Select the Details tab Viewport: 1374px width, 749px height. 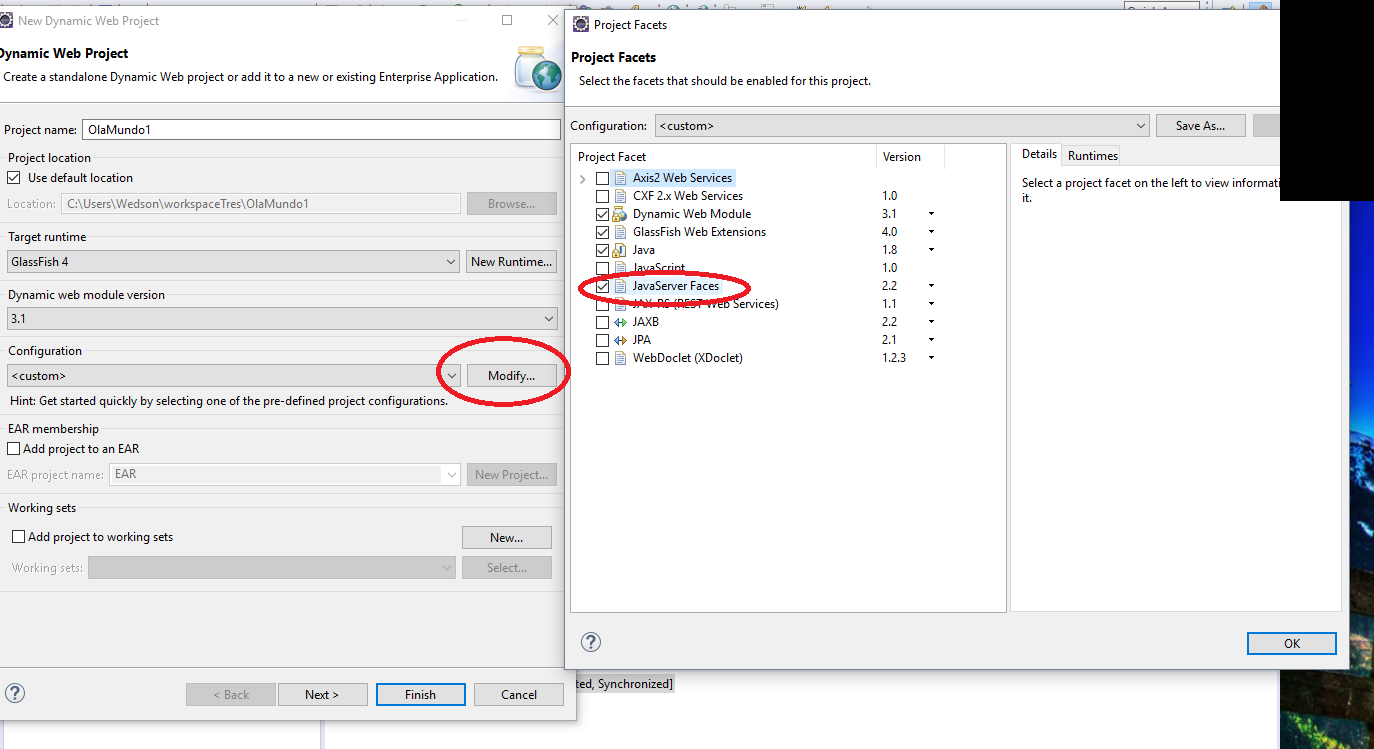(x=1039, y=154)
